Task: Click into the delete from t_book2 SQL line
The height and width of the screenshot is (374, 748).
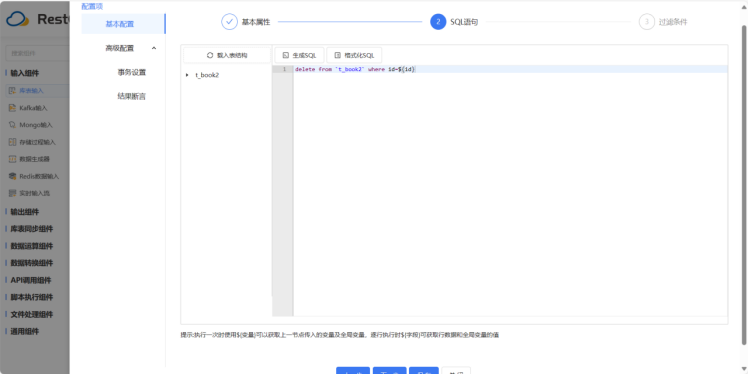Action: click(x=355, y=69)
